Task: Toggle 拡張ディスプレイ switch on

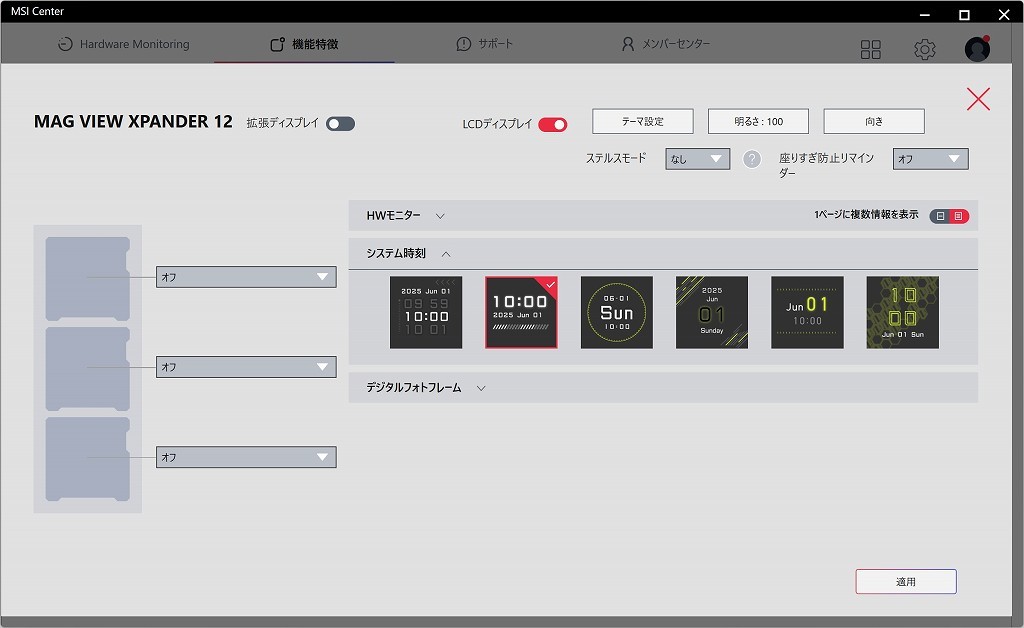Action: (340, 123)
